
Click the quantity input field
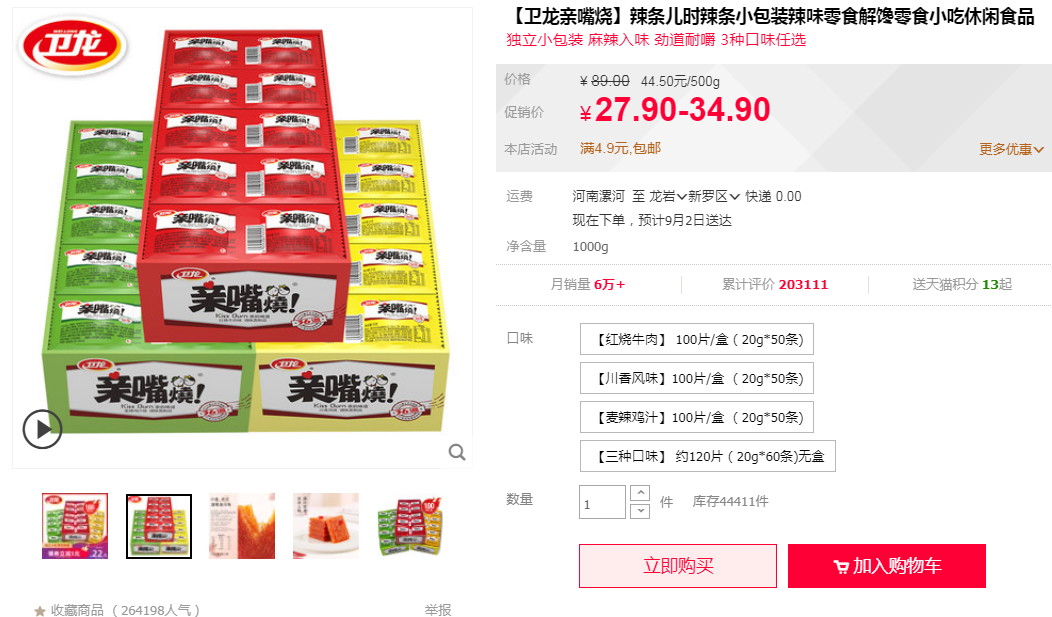click(x=602, y=502)
